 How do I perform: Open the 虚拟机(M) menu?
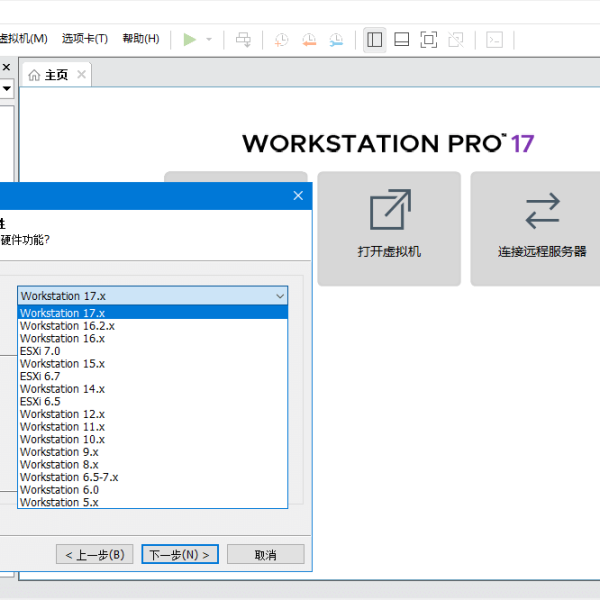(24, 39)
